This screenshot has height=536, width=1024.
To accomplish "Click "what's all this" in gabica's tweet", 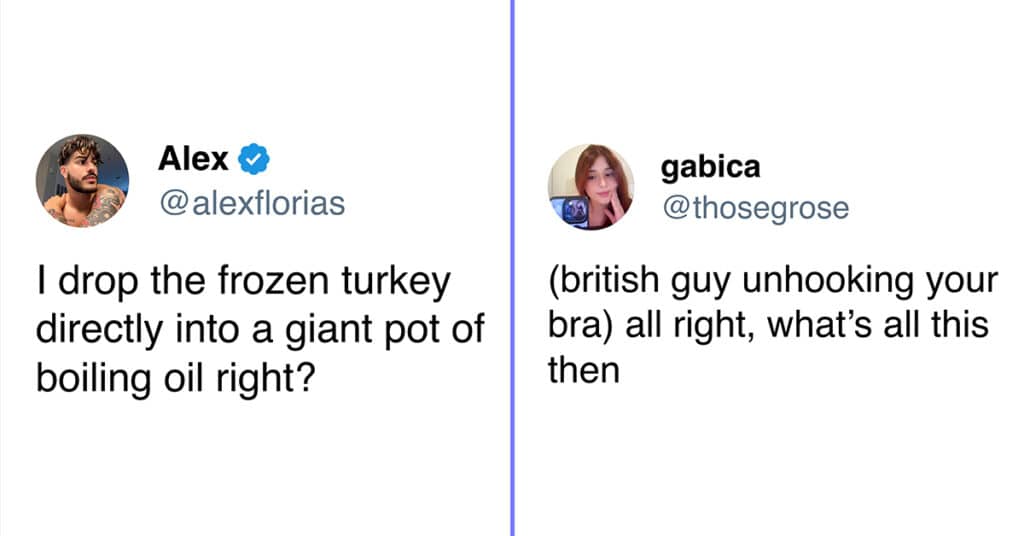I will coord(878,325).
